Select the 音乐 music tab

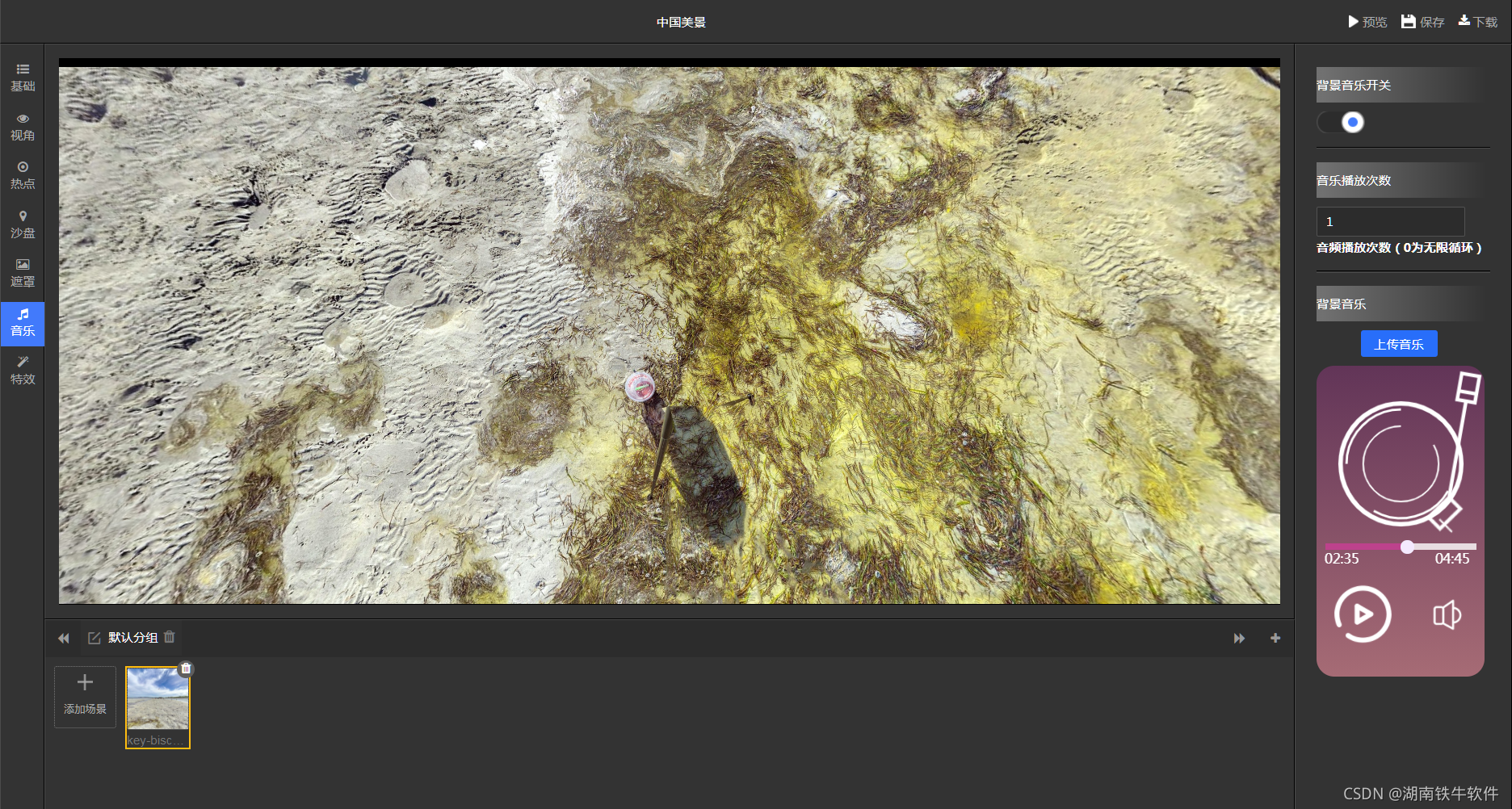pyautogui.click(x=23, y=323)
